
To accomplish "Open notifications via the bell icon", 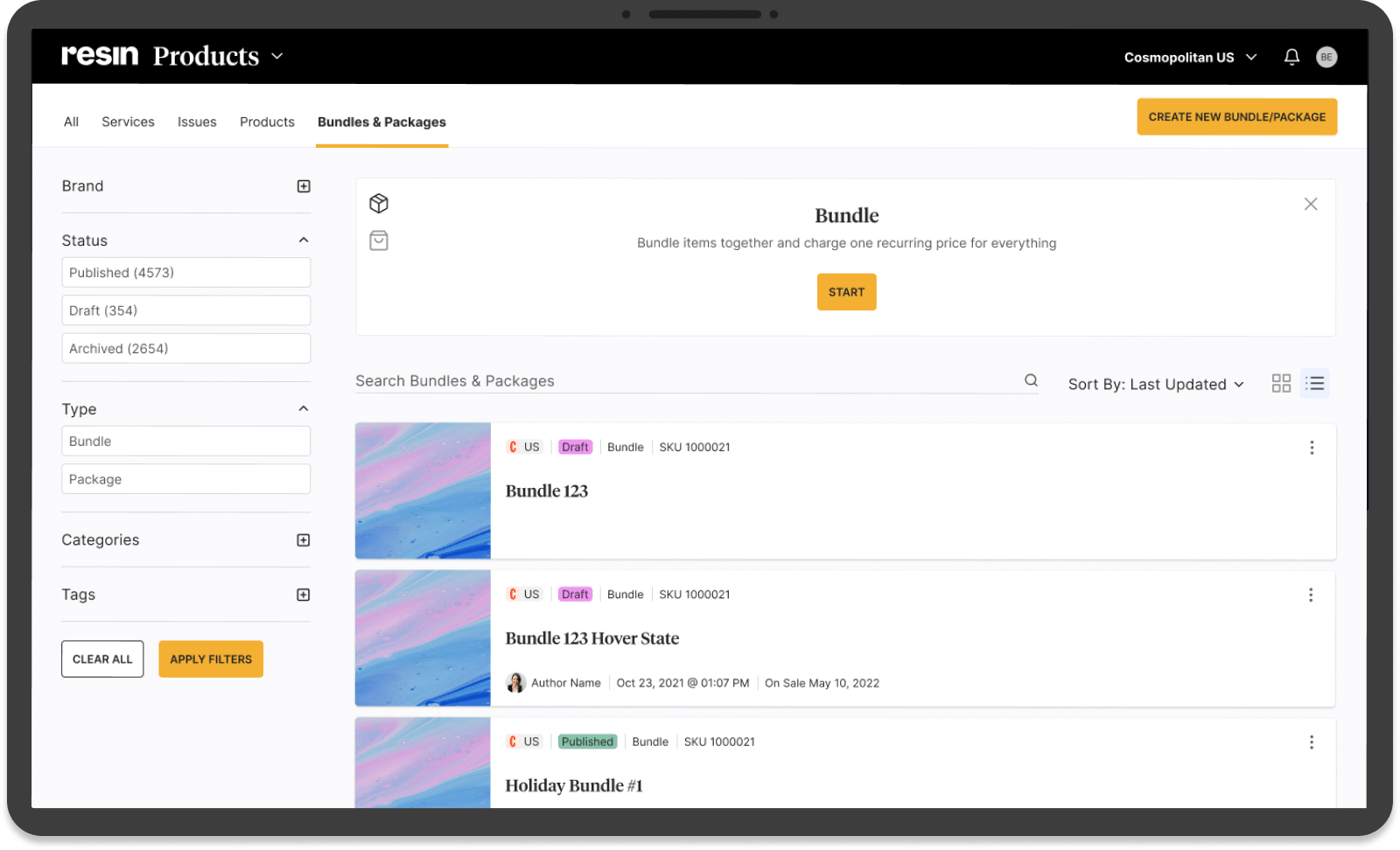I will [1291, 56].
